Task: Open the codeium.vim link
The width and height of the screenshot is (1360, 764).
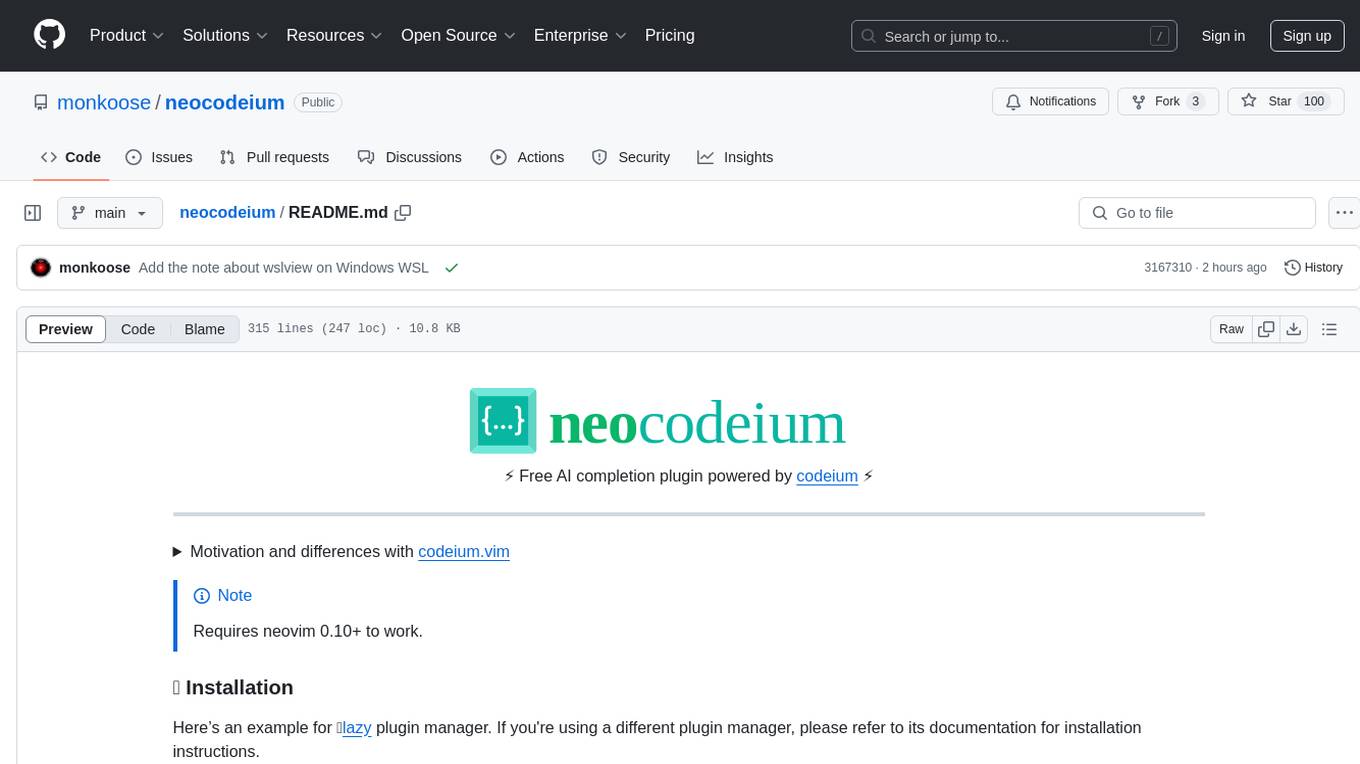Action: pos(464,551)
